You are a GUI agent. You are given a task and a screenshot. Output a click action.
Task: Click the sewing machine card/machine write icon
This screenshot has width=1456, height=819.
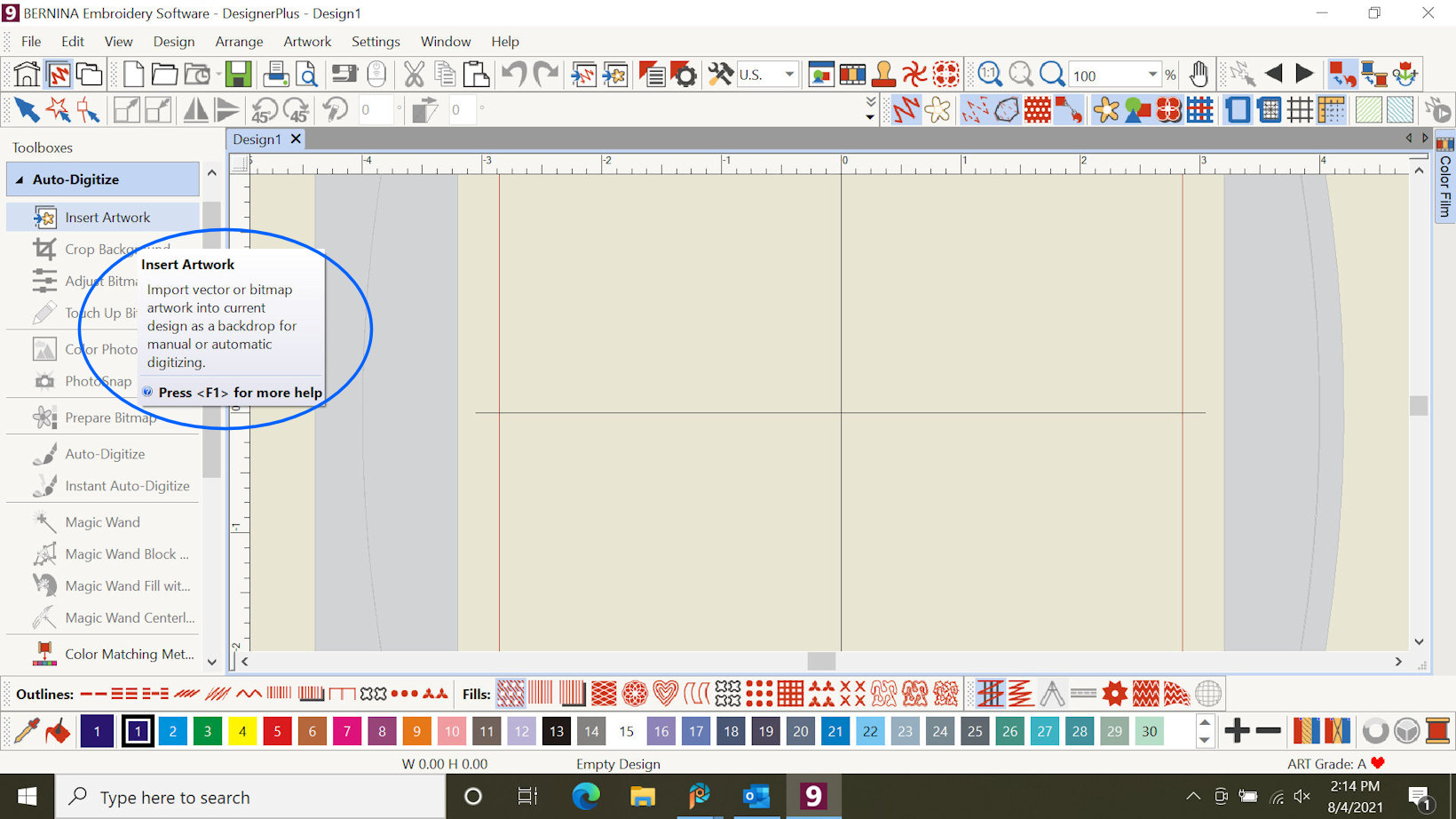point(344,75)
